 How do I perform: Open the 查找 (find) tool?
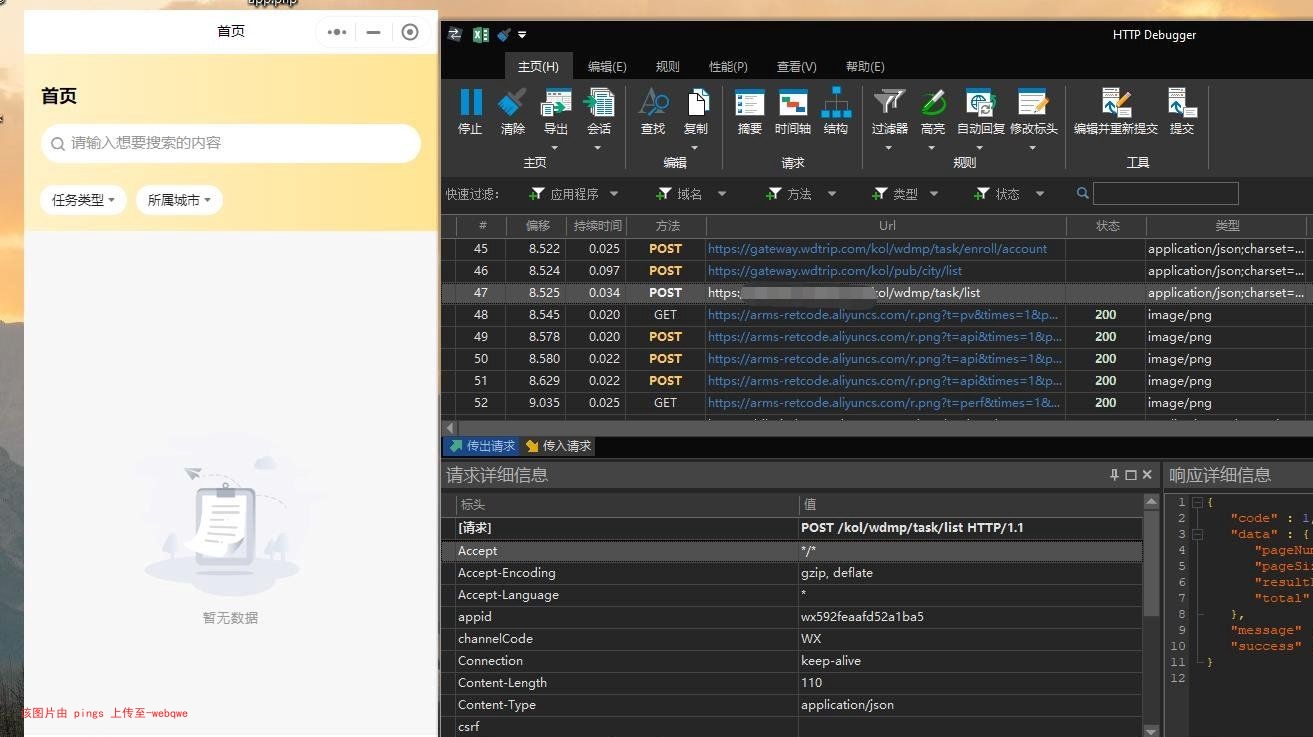(x=653, y=102)
